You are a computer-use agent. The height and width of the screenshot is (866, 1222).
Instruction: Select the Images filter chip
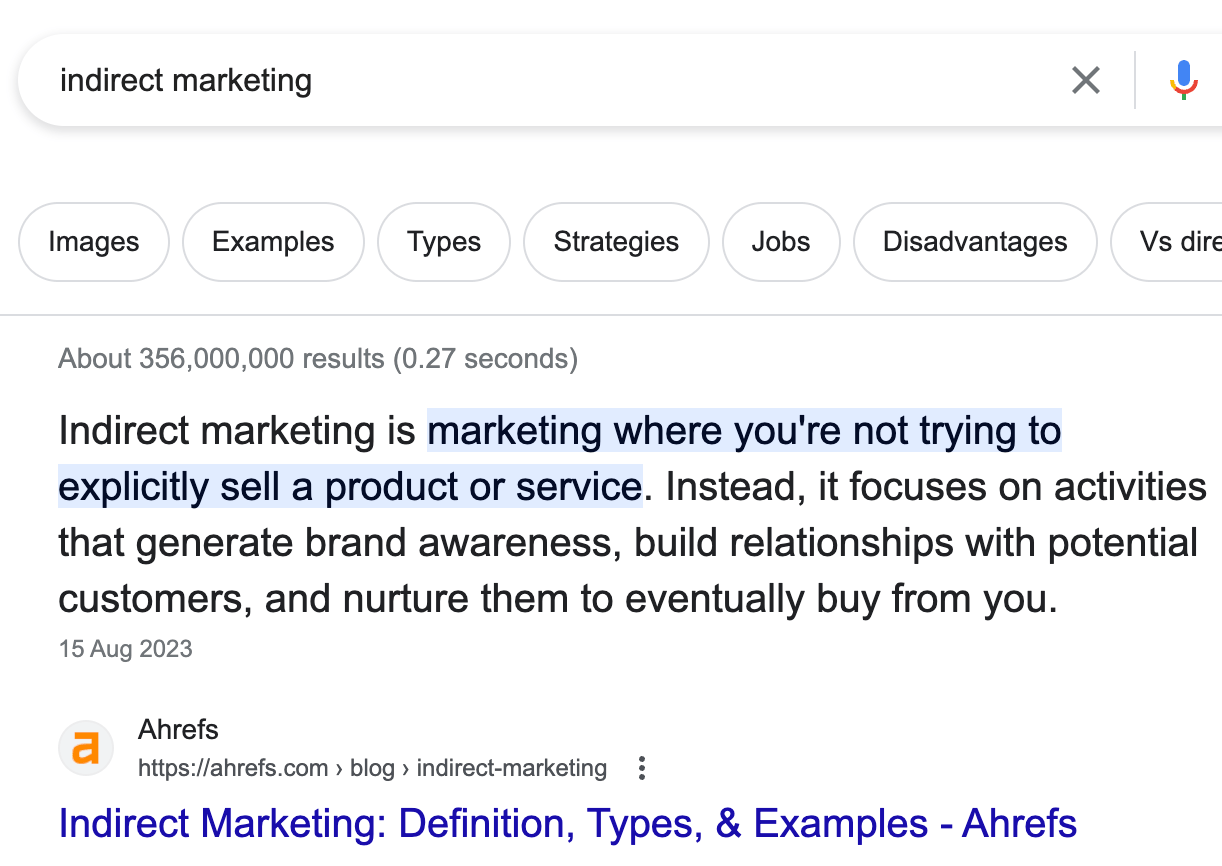[93, 241]
